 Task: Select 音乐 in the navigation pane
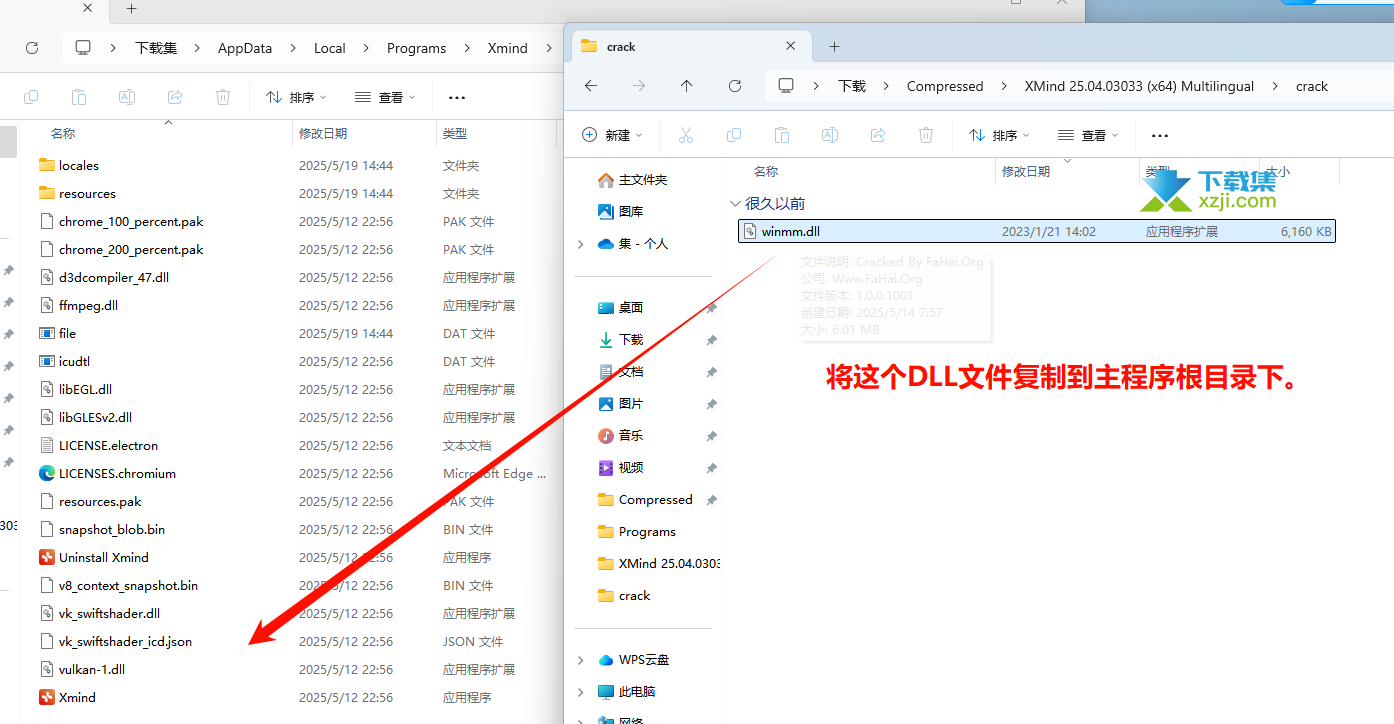pos(631,436)
